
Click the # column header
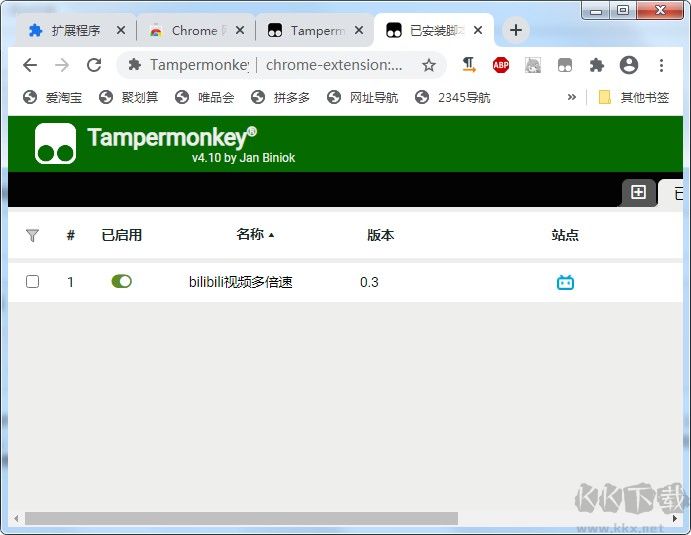(x=71, y=235)
